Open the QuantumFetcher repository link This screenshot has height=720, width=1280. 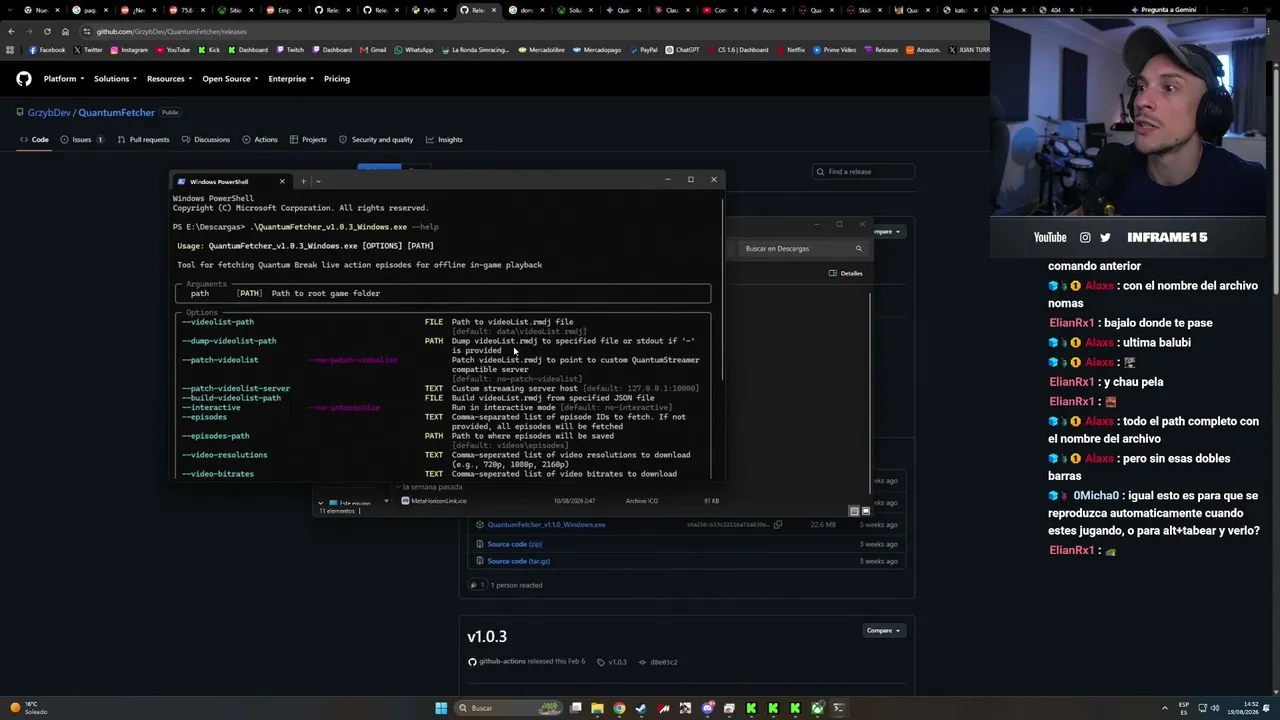pyautogui.click(x=116, y=113)
